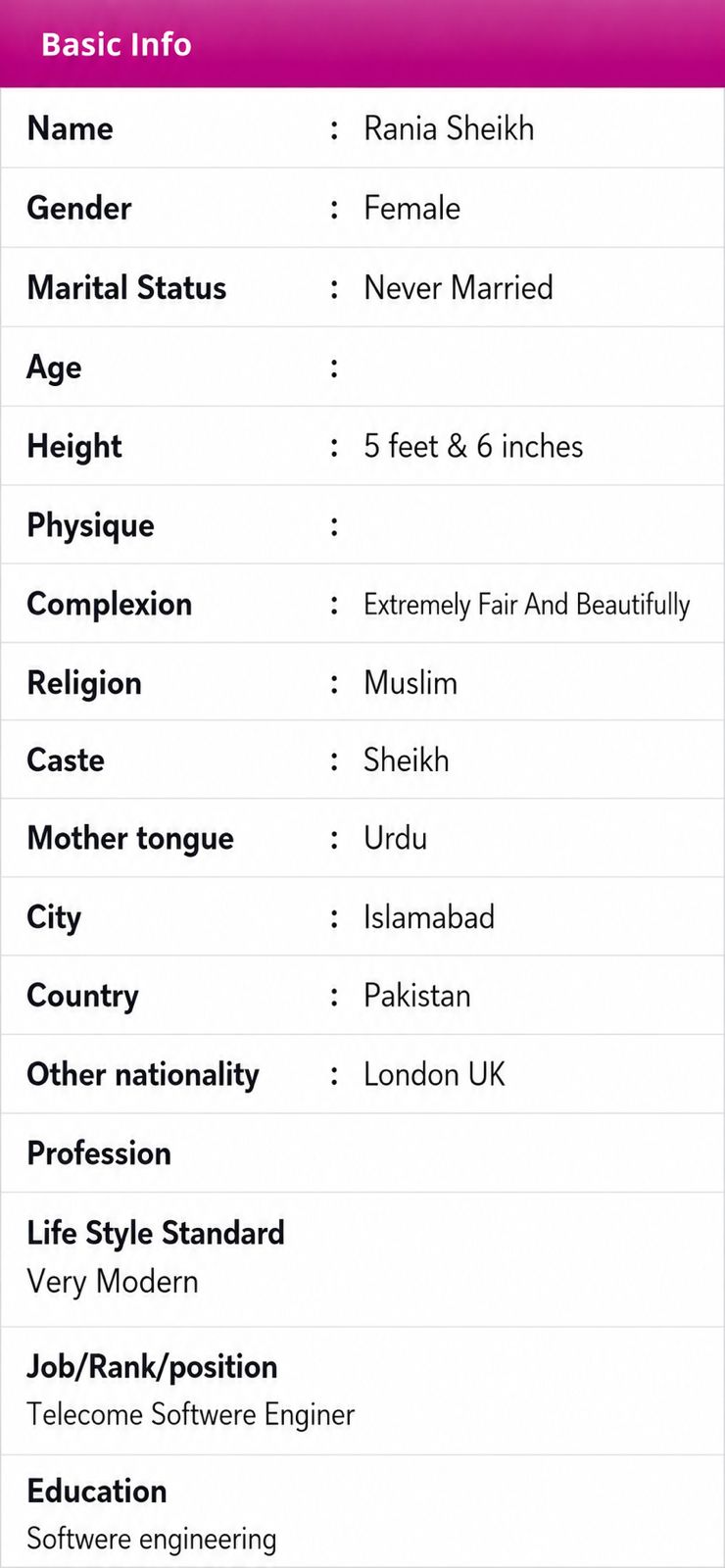Select the Mother tongue value Urdu
The image size is (725, 1568).
(x=395, y=838)
